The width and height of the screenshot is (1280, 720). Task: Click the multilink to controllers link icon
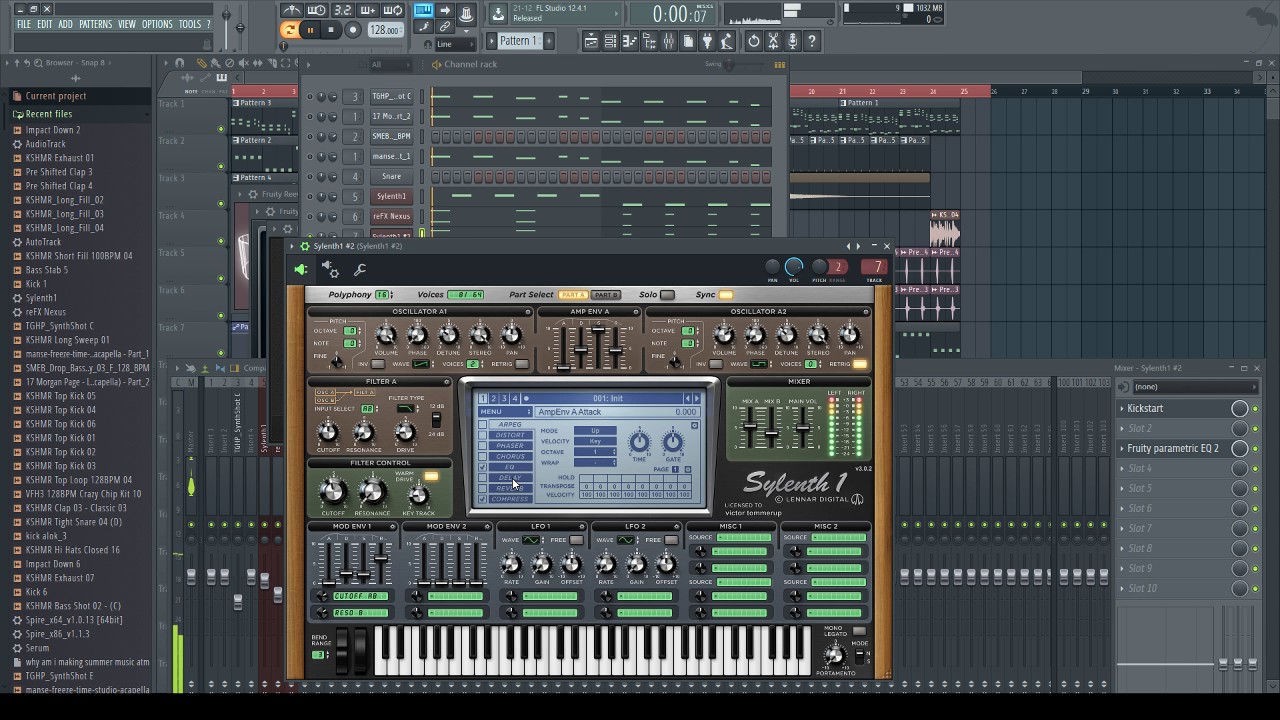445,27
